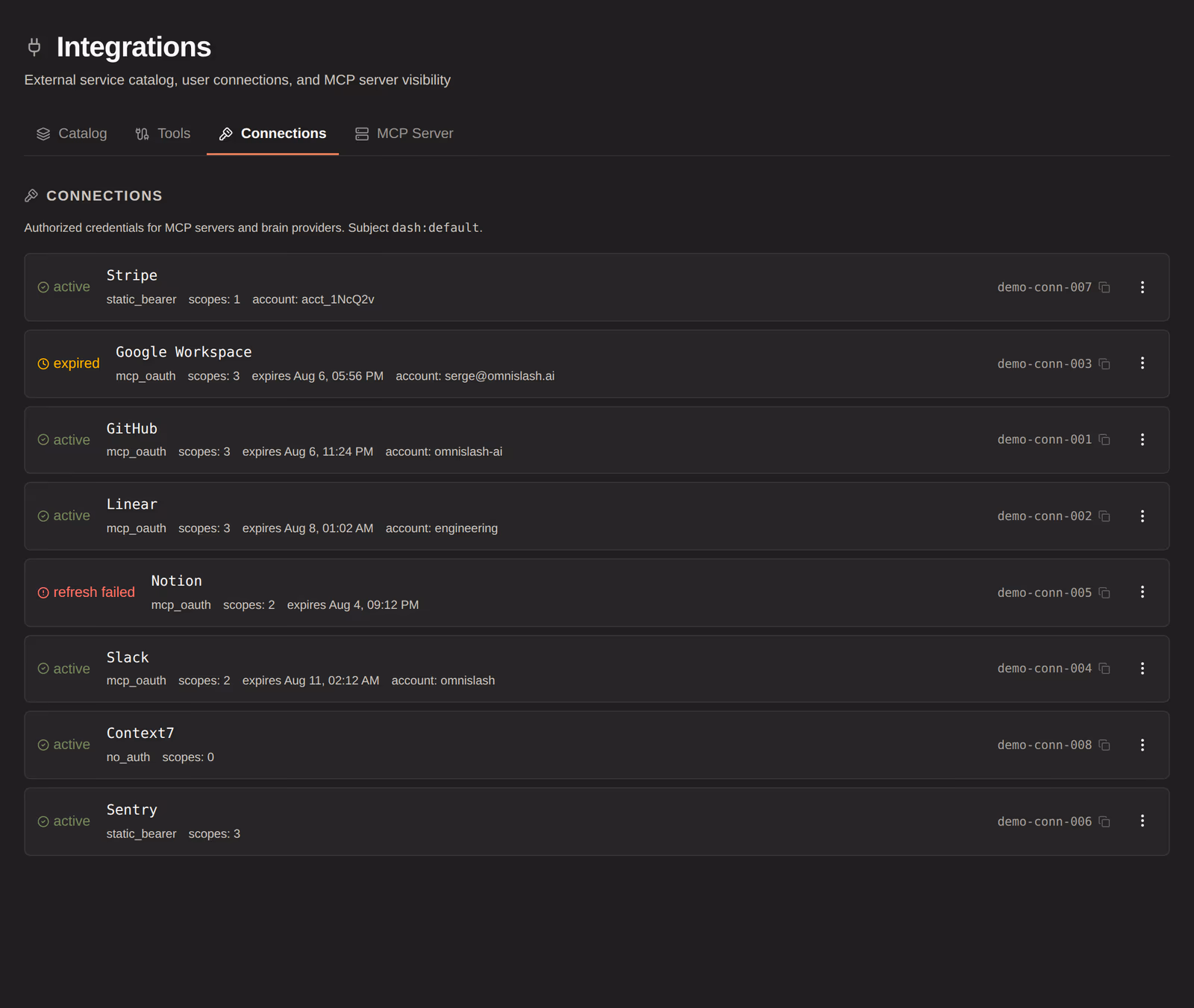
Task: Open the Sentry connection options menu
Action: [1142, 821]
